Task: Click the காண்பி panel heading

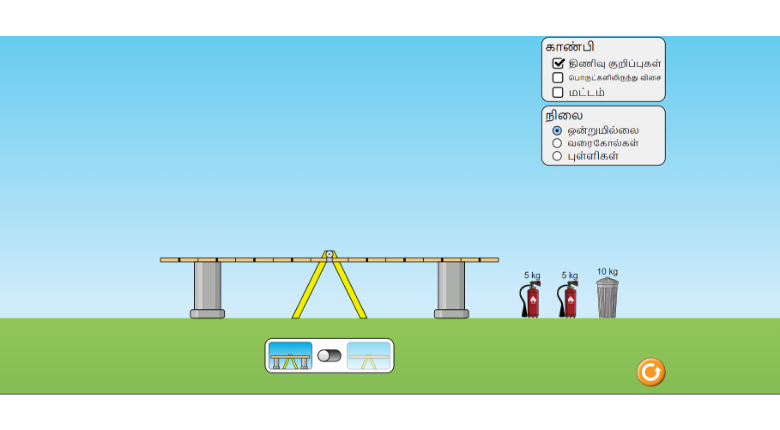Action: point(570,47)
